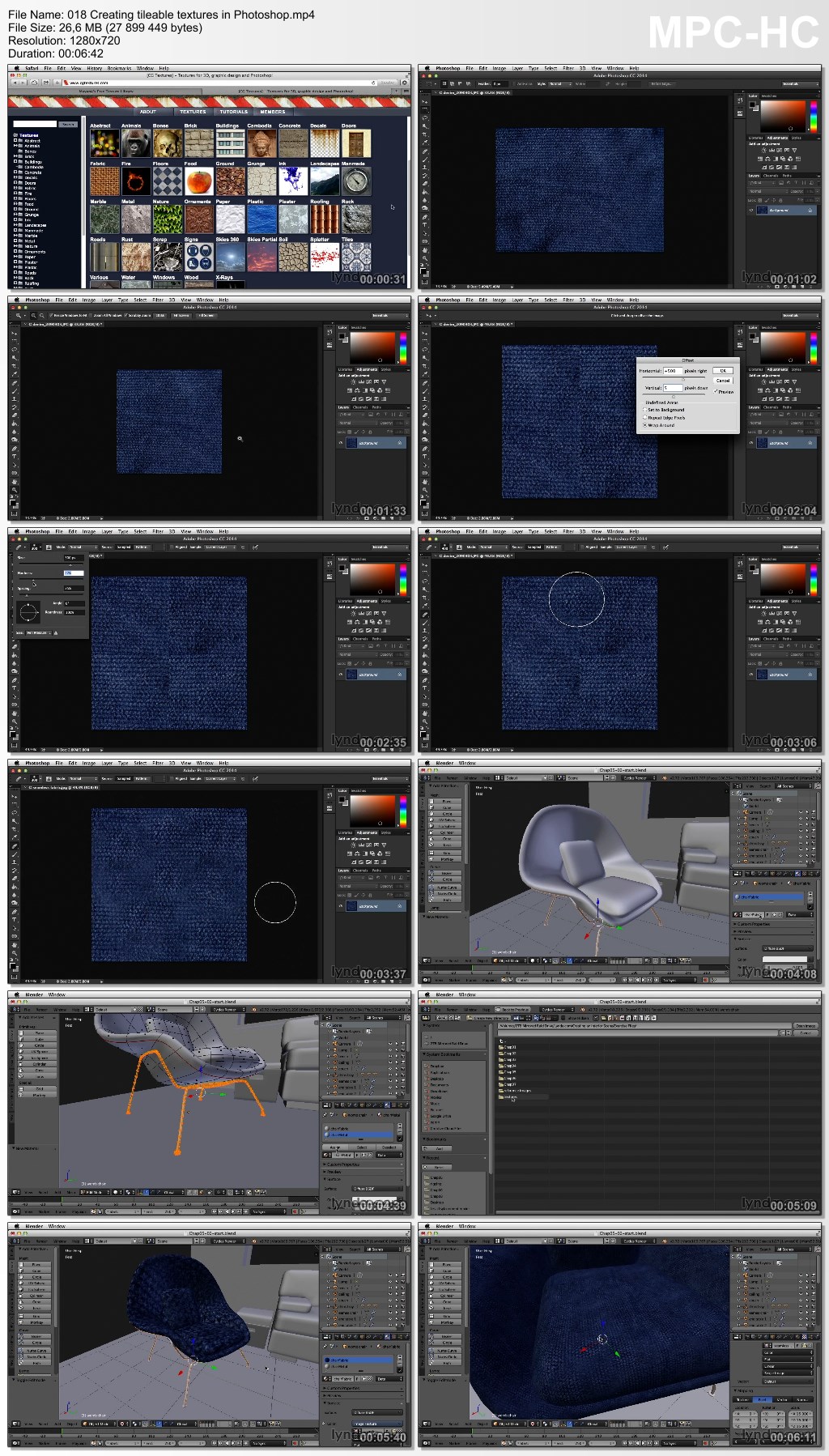Open Fabric texture thumbnail in 00:00:31 frame
Viewport: 829px width, 1456px height.
coord(104,181)
